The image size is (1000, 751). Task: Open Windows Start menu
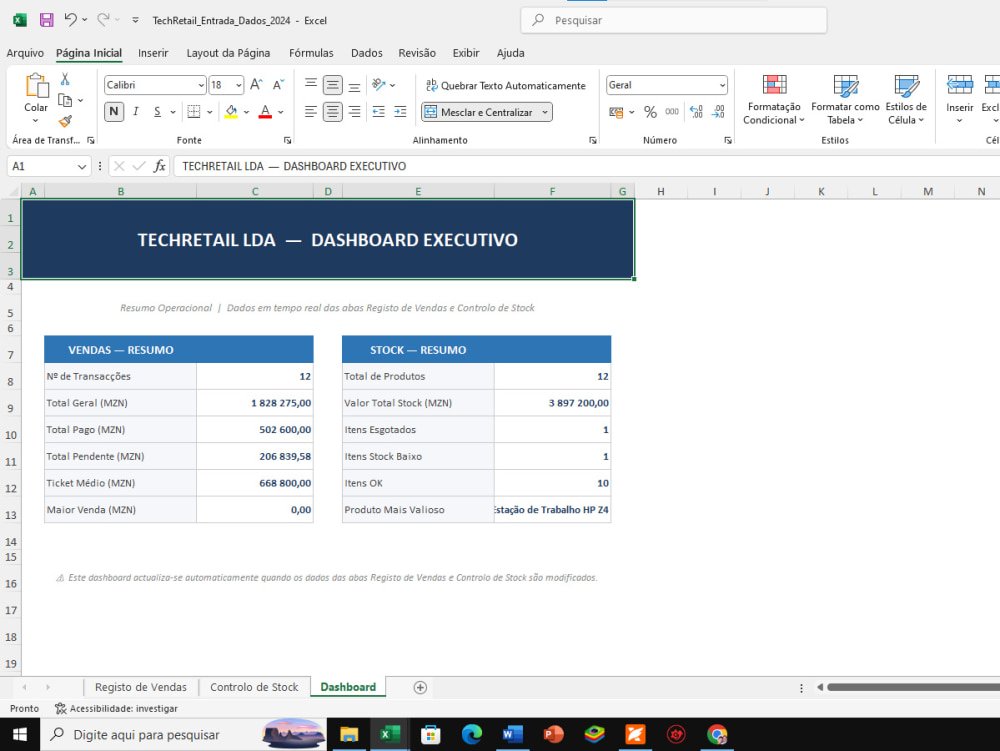click(20, 734)
